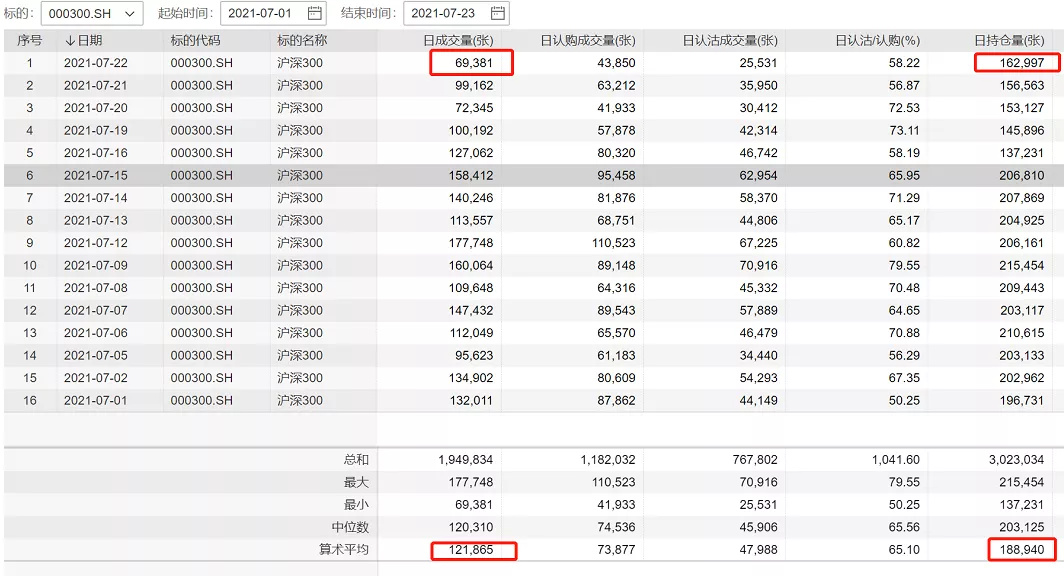Image resolution: width=1064 pixels, height=576 pixels.
Task: Select row 1 dated 2021-07-22
Action: pyautogui.click(x=533, y=62)
